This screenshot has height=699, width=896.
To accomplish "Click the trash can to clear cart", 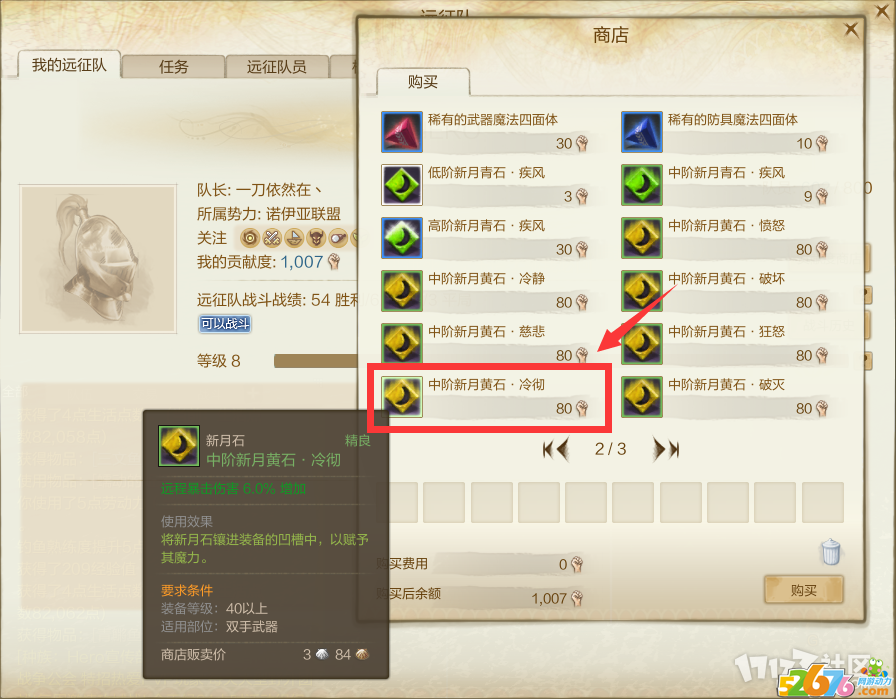I will click(830, 552).
